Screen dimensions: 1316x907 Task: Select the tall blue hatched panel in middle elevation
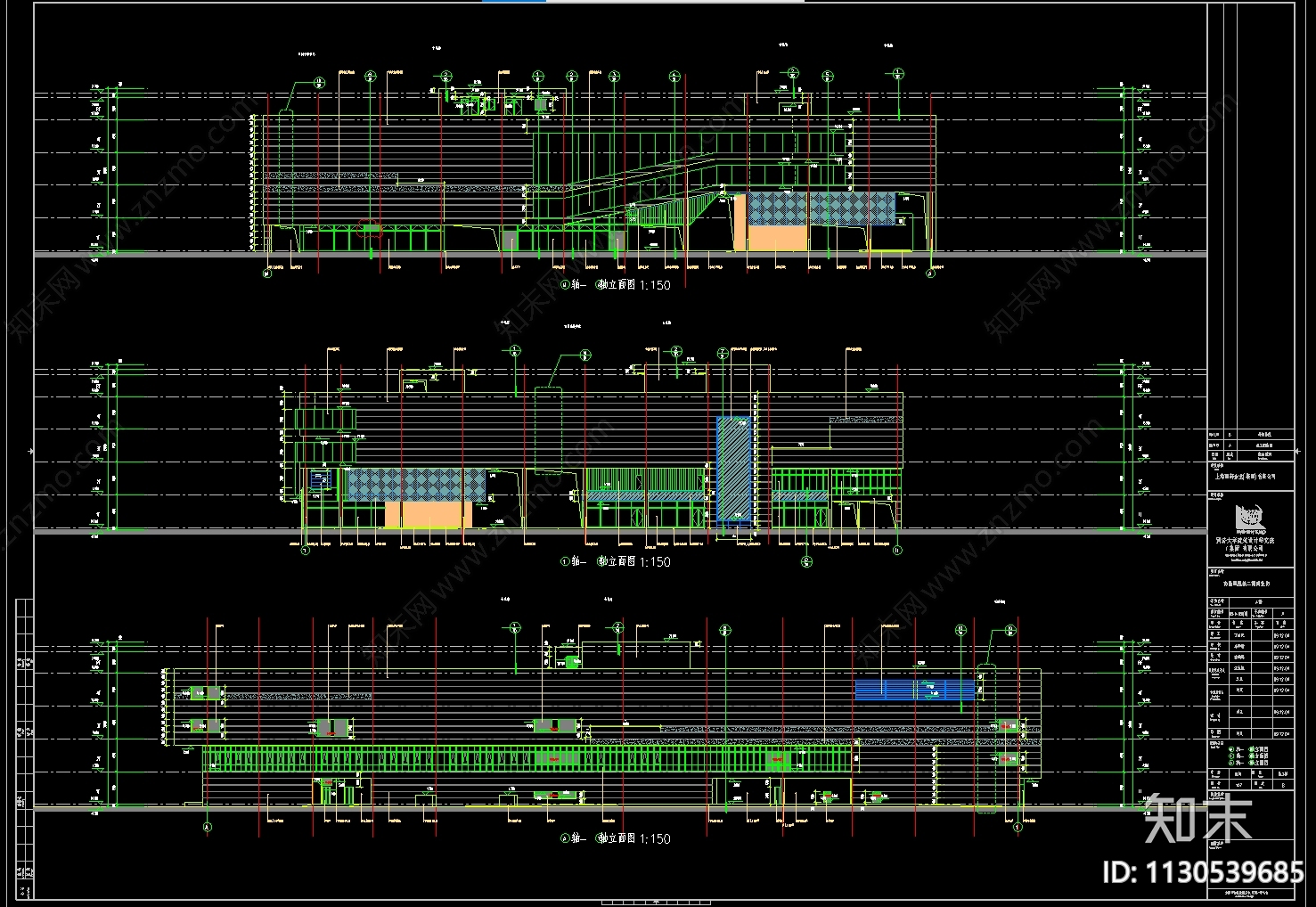pyautogui.click(x=735, y=468)
